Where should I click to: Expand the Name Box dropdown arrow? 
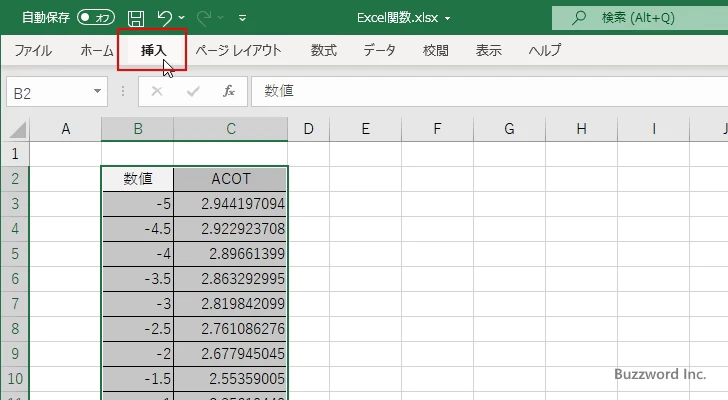click(97, 91)
